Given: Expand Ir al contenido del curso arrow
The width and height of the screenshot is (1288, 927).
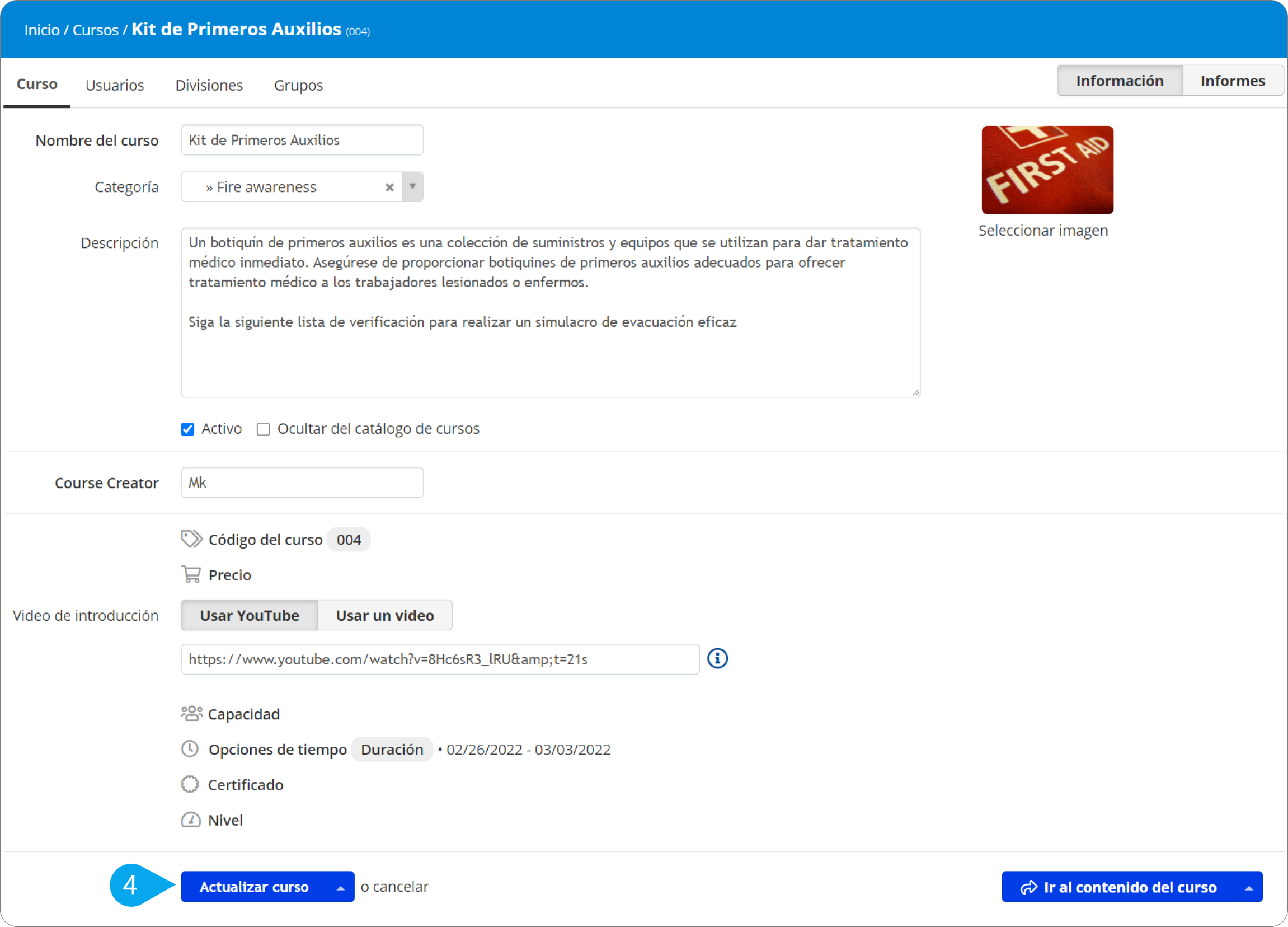Looking at the screenshot, I should tap(1249, 887).
